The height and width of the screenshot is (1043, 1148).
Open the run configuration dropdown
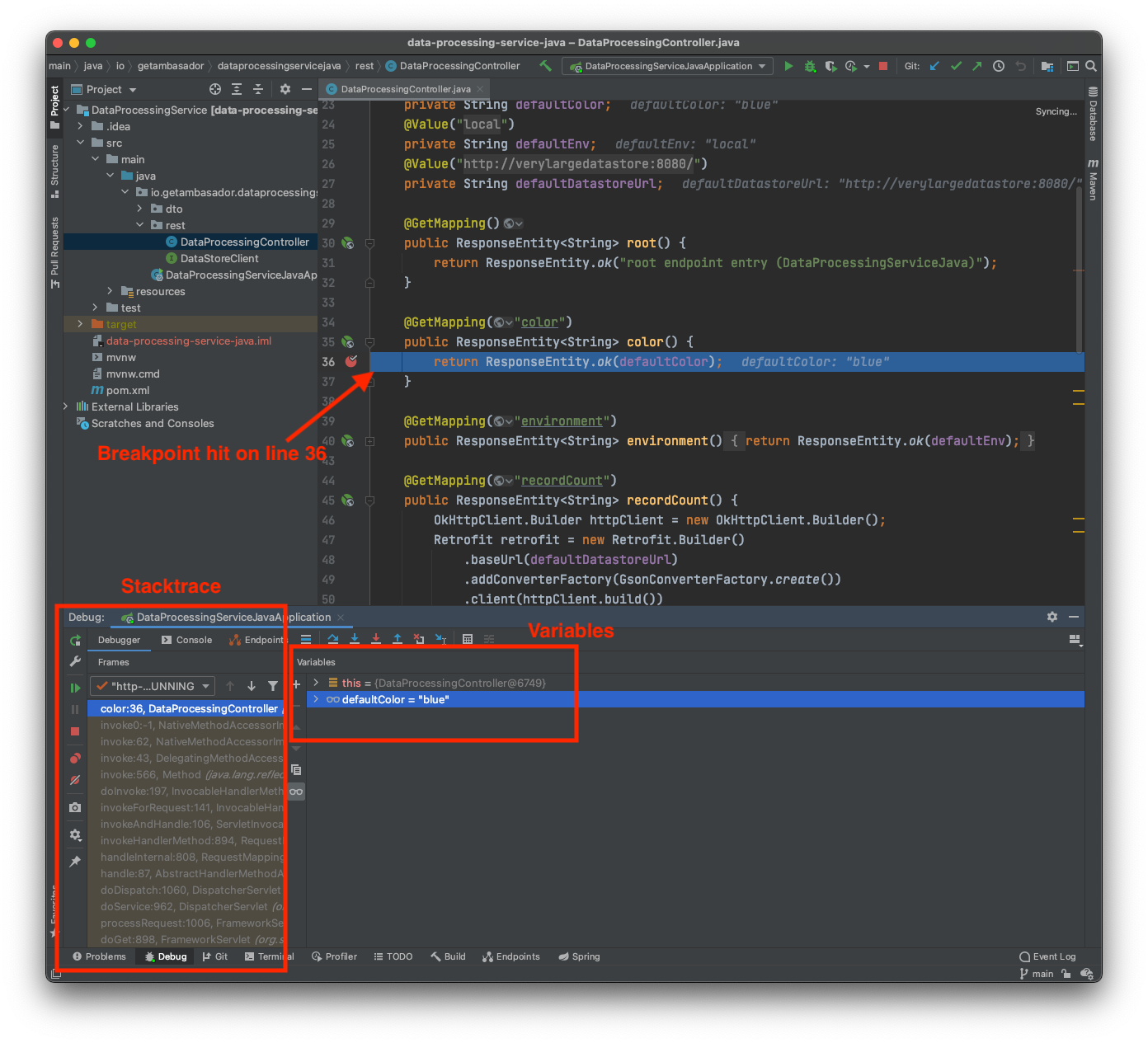pyautogui.click(x=668, y=66)
